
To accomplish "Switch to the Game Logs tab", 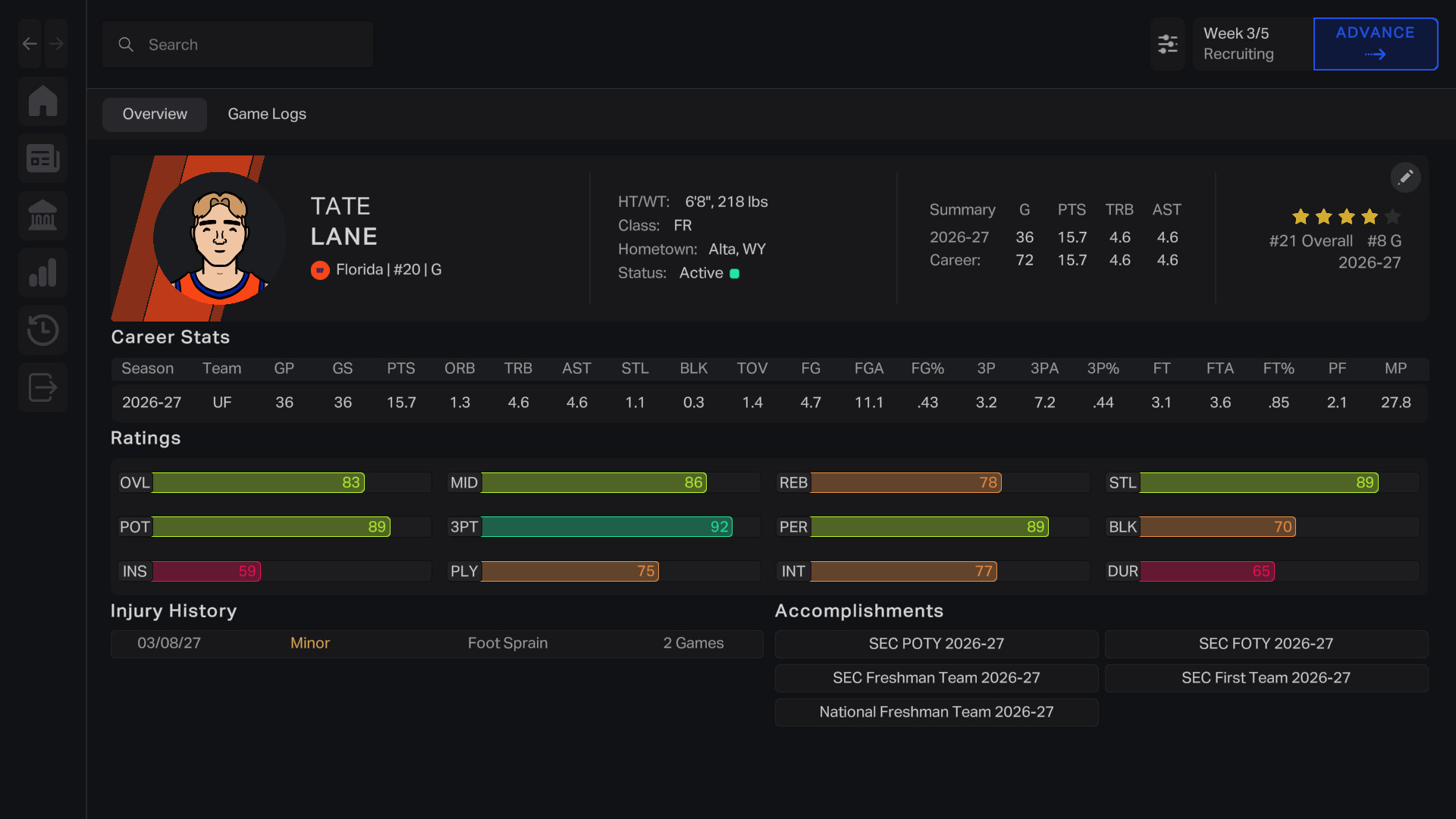I will (266, 114).
